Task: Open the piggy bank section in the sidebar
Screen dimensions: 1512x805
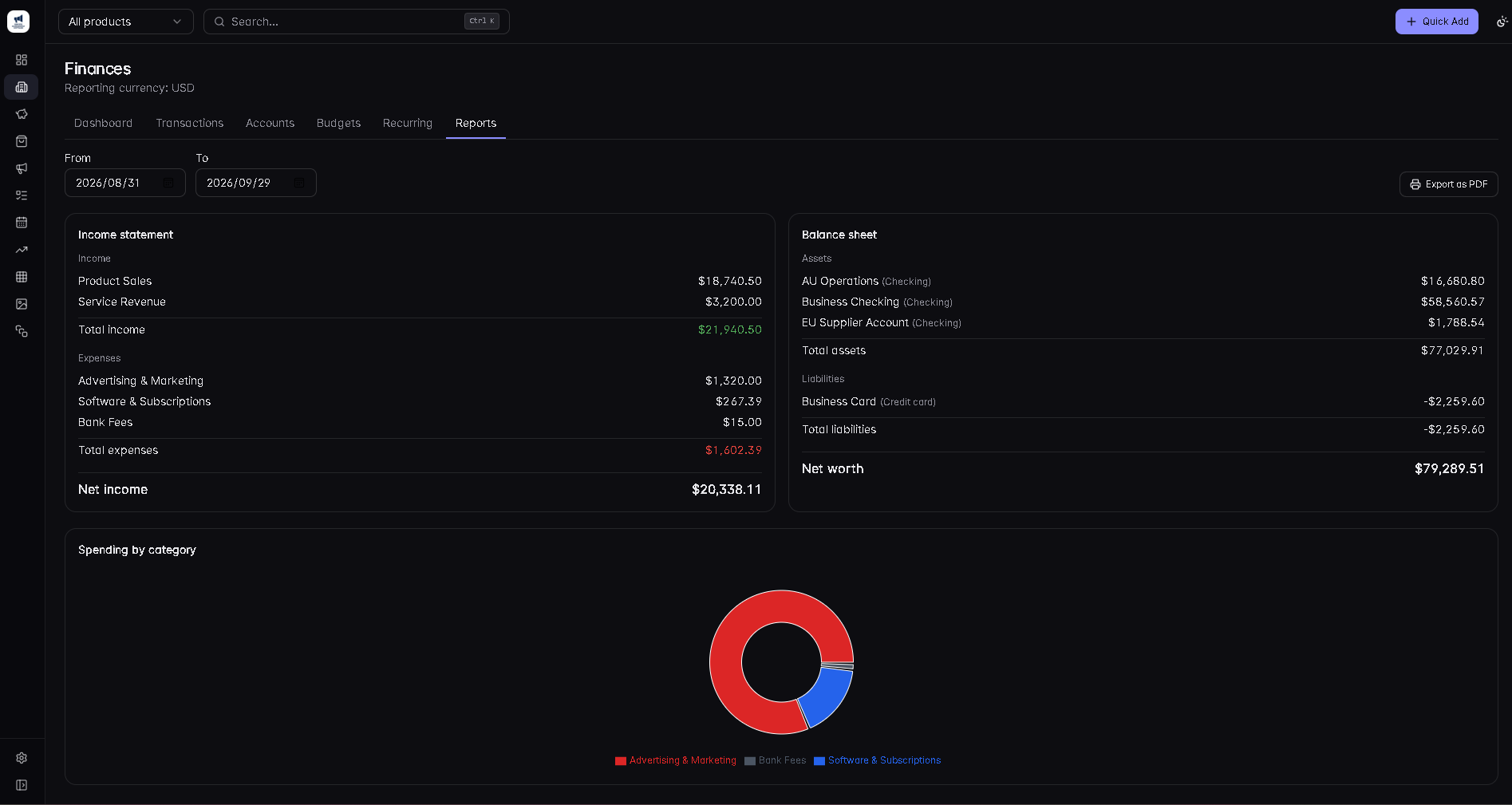Action: tap(22, 114)
